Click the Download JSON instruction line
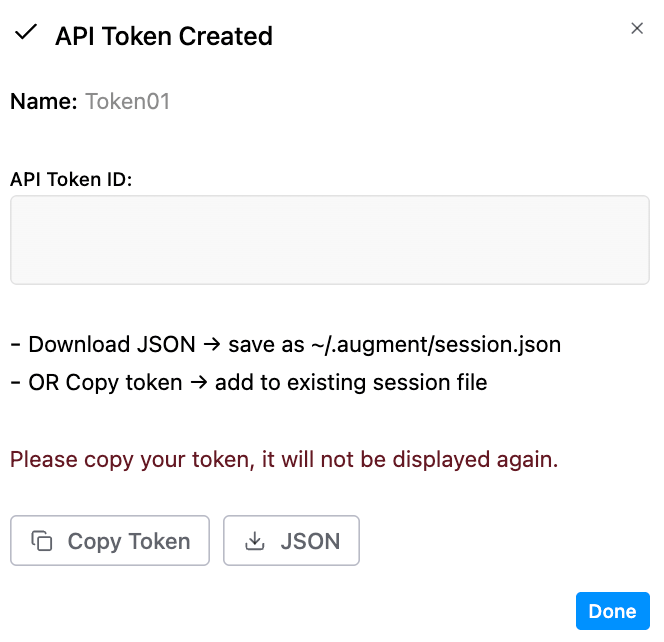 pos(286,344)
